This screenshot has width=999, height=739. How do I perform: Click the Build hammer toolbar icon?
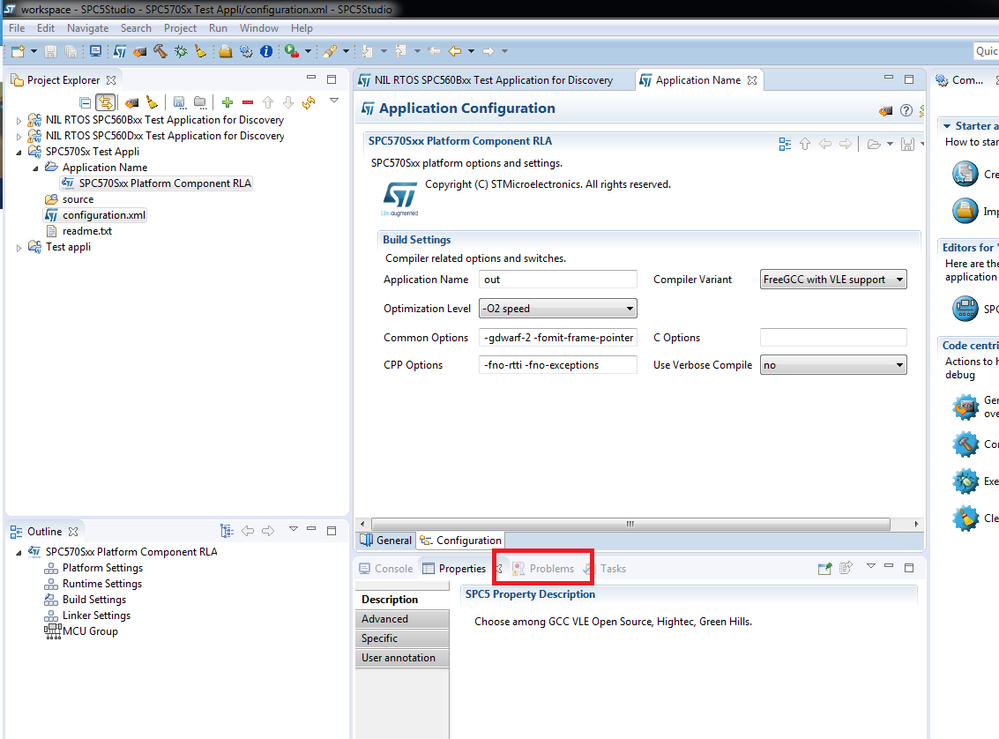coord(161,51)
